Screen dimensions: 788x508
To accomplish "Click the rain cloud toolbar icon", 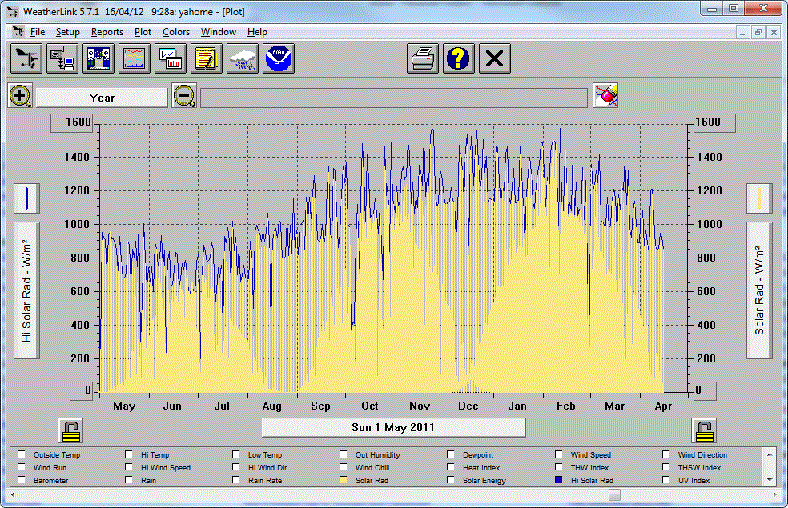I will pyautogui.click(x=242, y=58).
